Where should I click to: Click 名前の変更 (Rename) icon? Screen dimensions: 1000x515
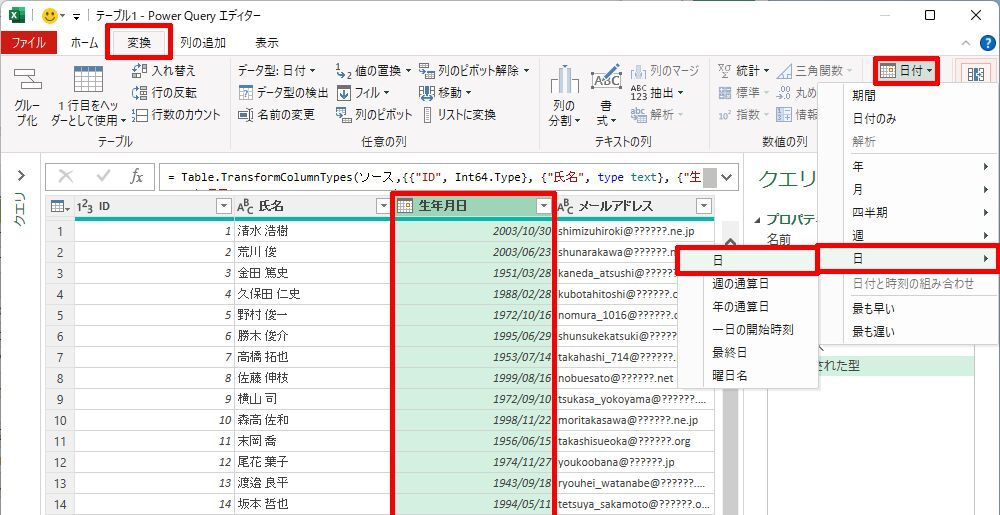pos(246,115)
